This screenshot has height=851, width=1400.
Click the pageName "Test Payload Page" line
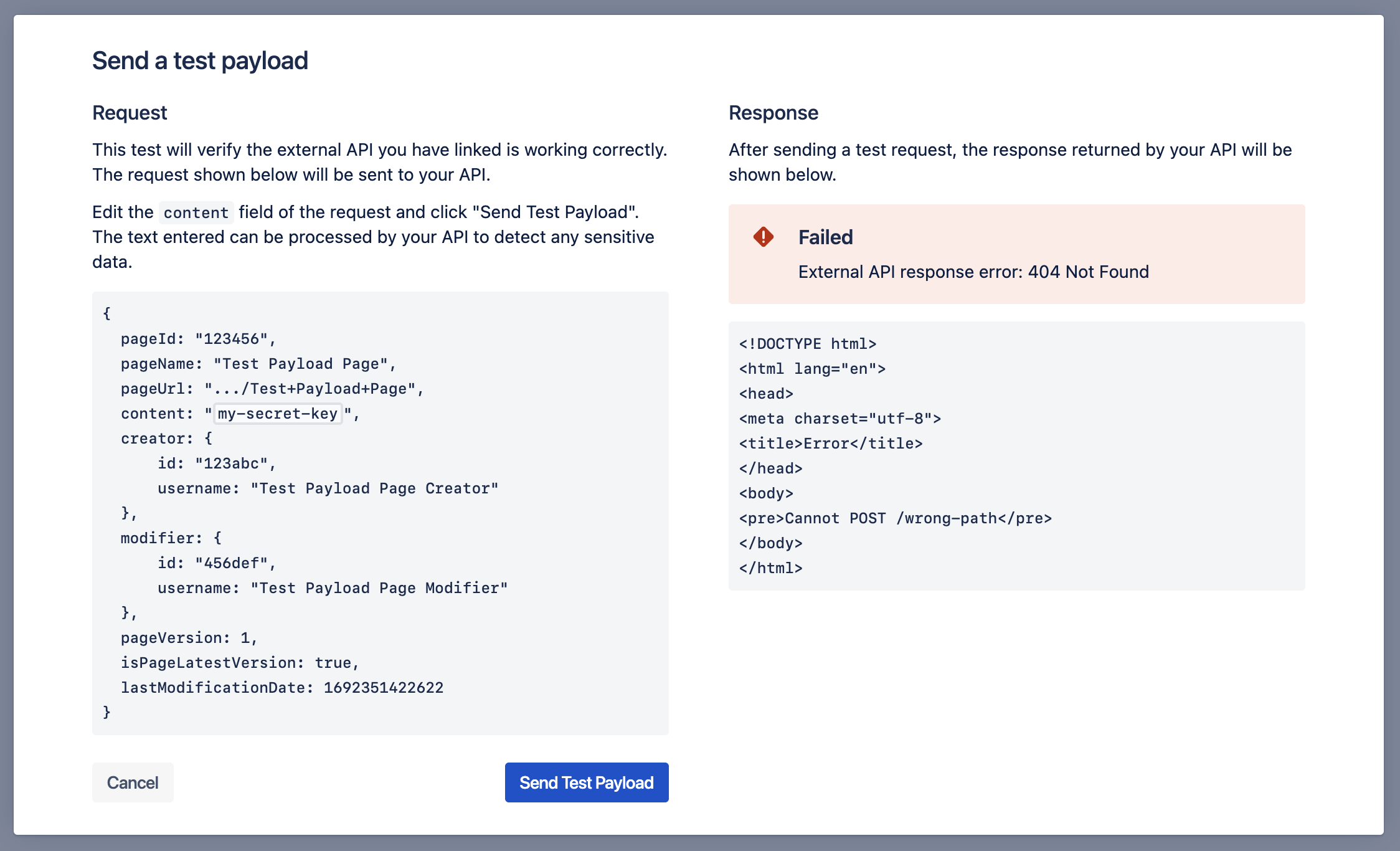258,364
